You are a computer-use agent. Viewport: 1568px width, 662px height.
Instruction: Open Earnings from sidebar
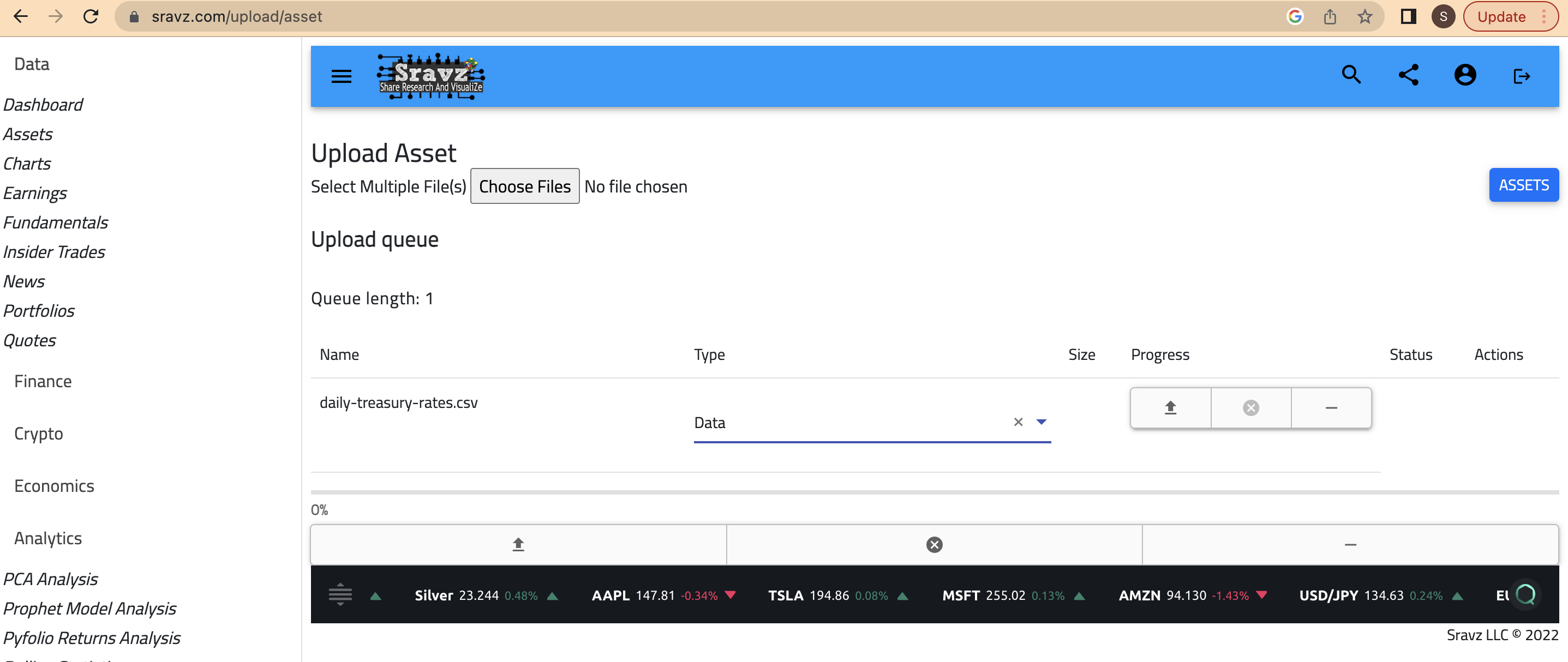pos(35,193)
